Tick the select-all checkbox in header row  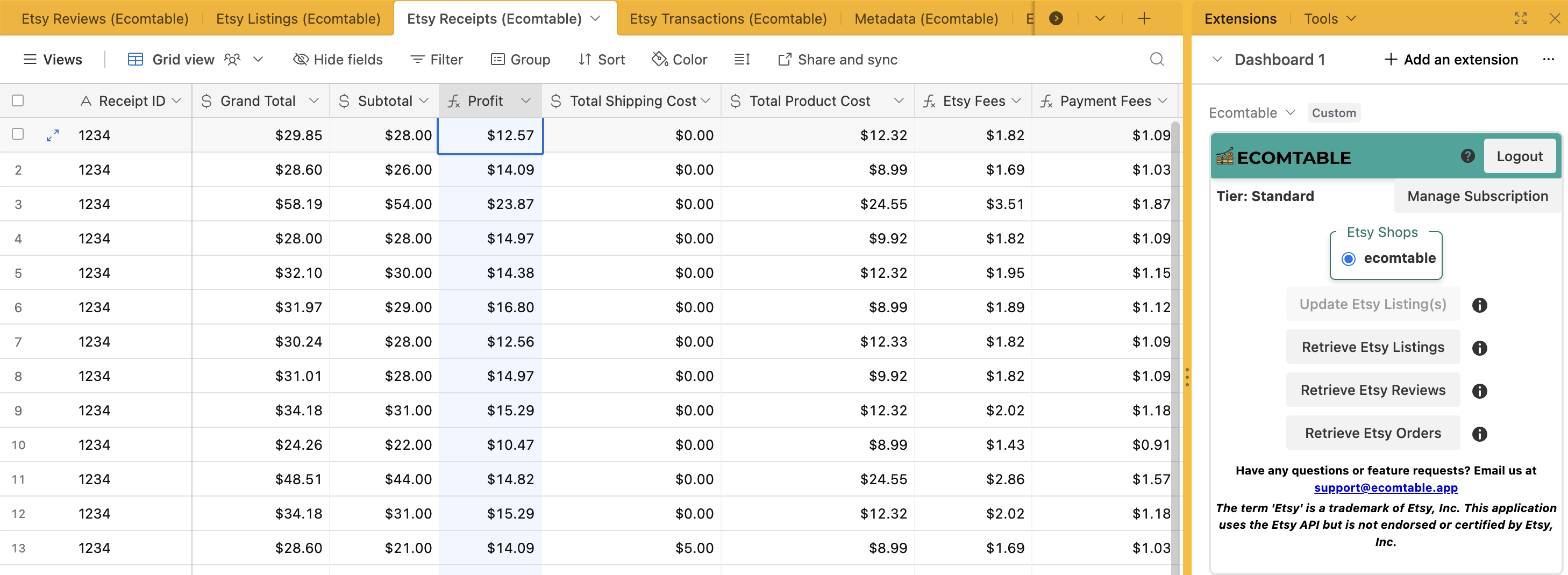point(18,100)
